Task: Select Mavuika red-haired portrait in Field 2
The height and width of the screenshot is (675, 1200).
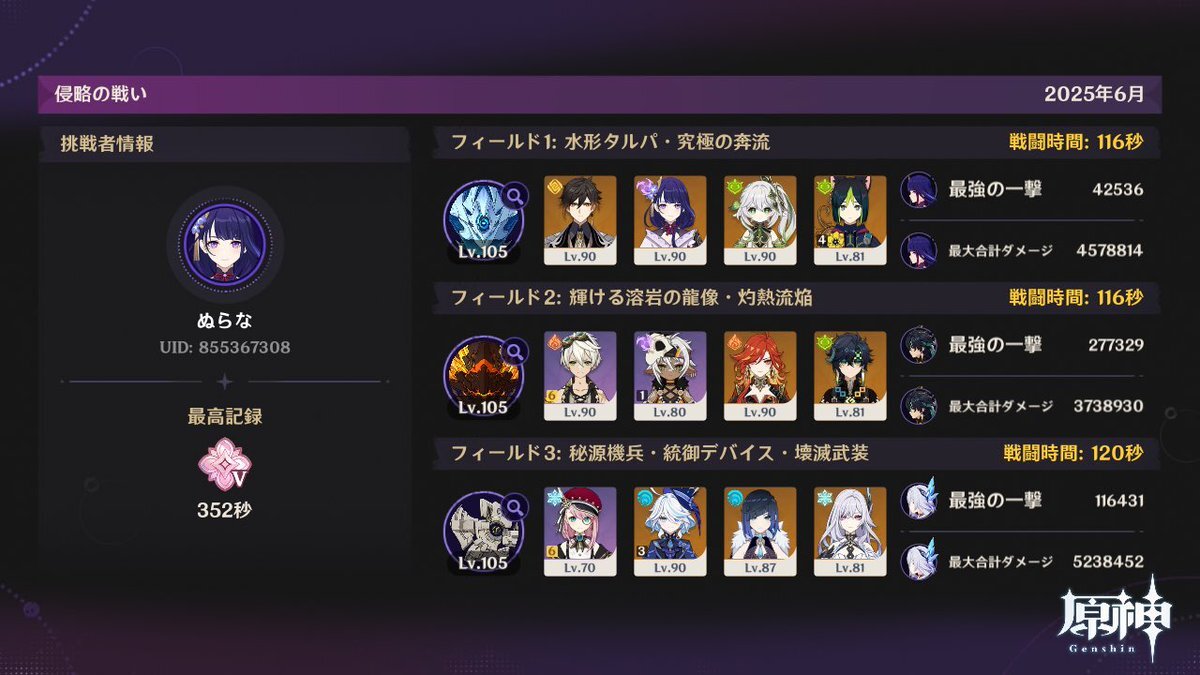Action: tap(760, 376)
